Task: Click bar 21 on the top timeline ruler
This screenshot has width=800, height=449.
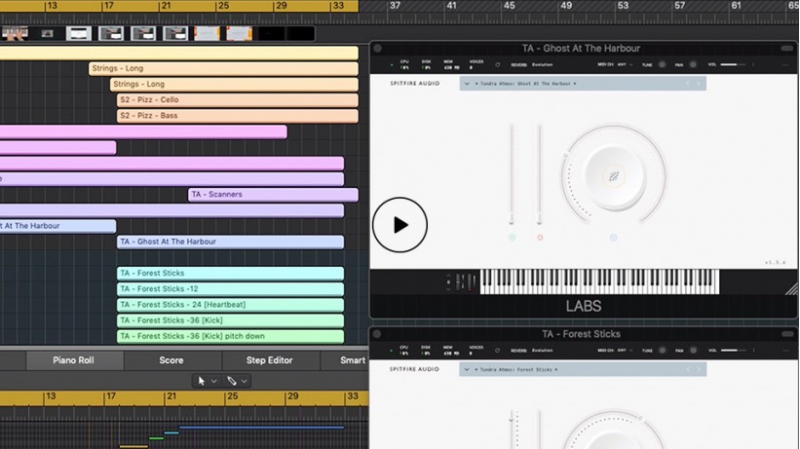Action: [x=165, y=6]
